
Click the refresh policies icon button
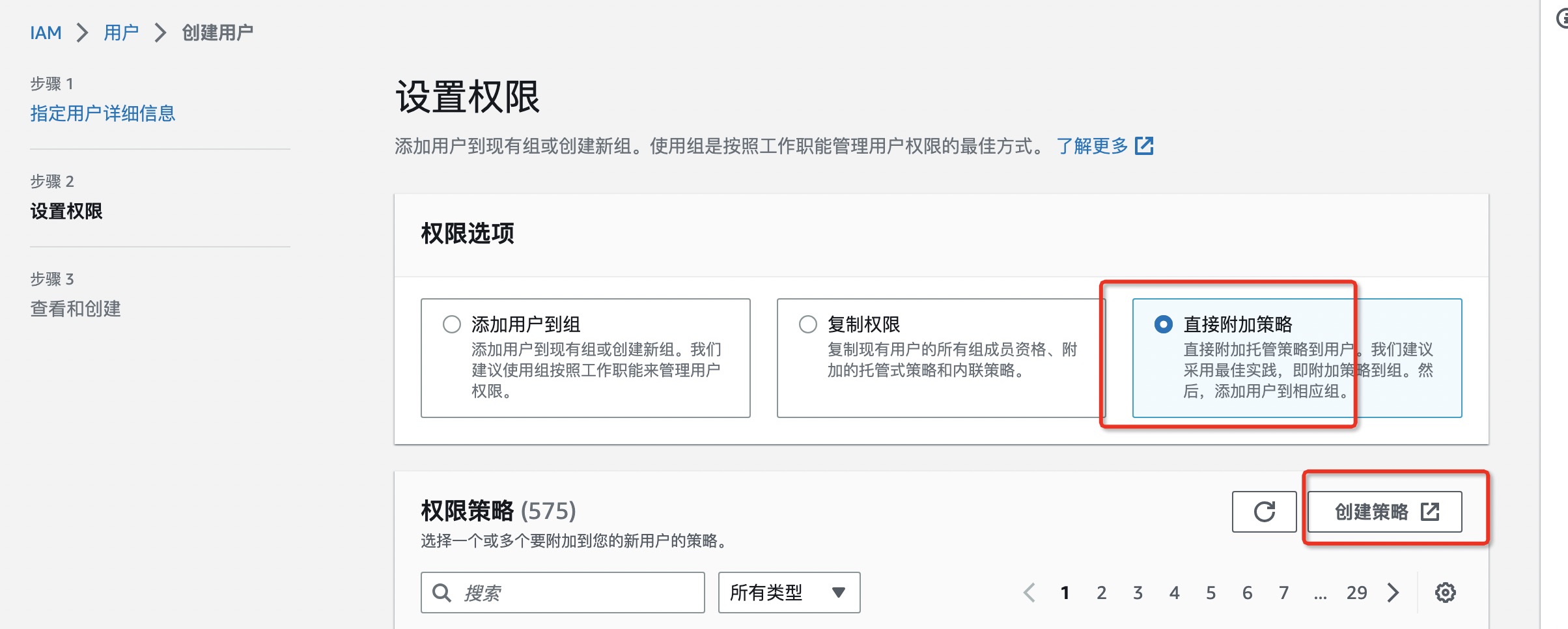1264,512
